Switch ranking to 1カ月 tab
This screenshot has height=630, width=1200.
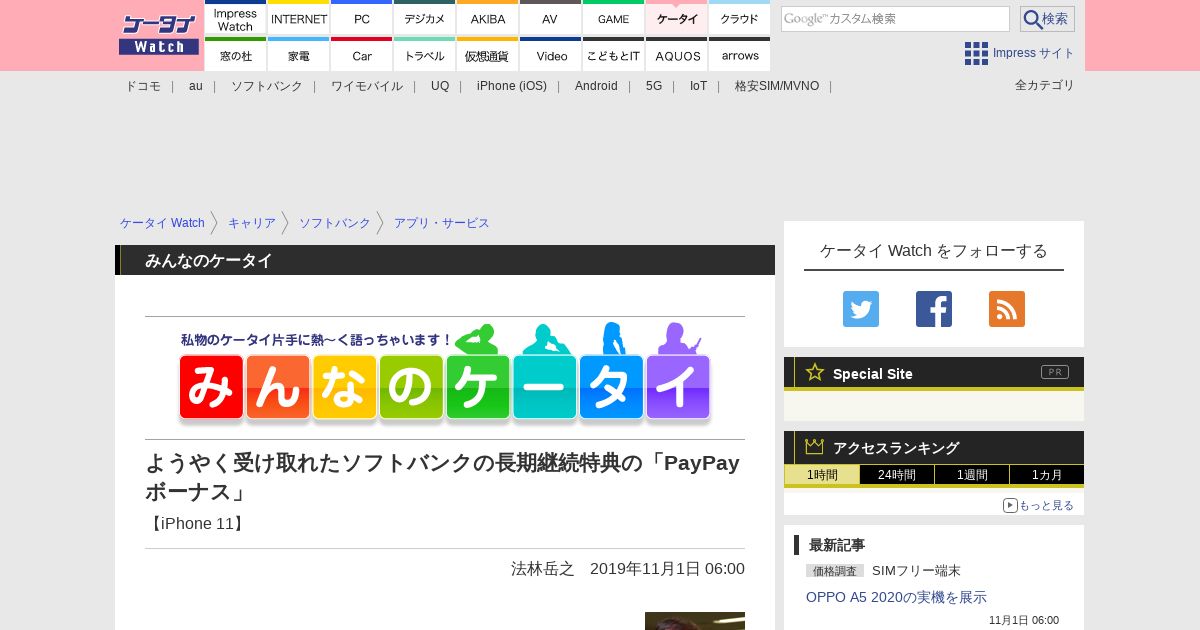(1047, 475)
